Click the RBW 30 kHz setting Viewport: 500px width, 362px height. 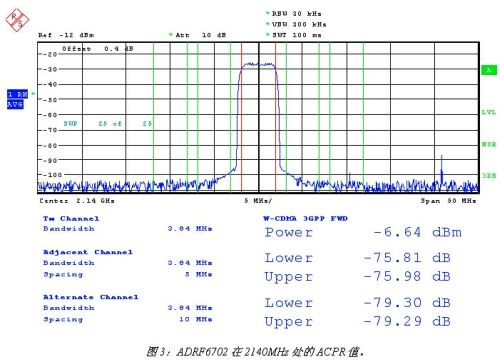297,14
